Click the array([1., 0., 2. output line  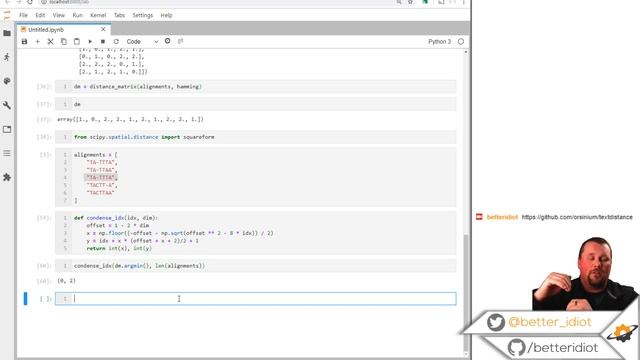coord(130,119)
